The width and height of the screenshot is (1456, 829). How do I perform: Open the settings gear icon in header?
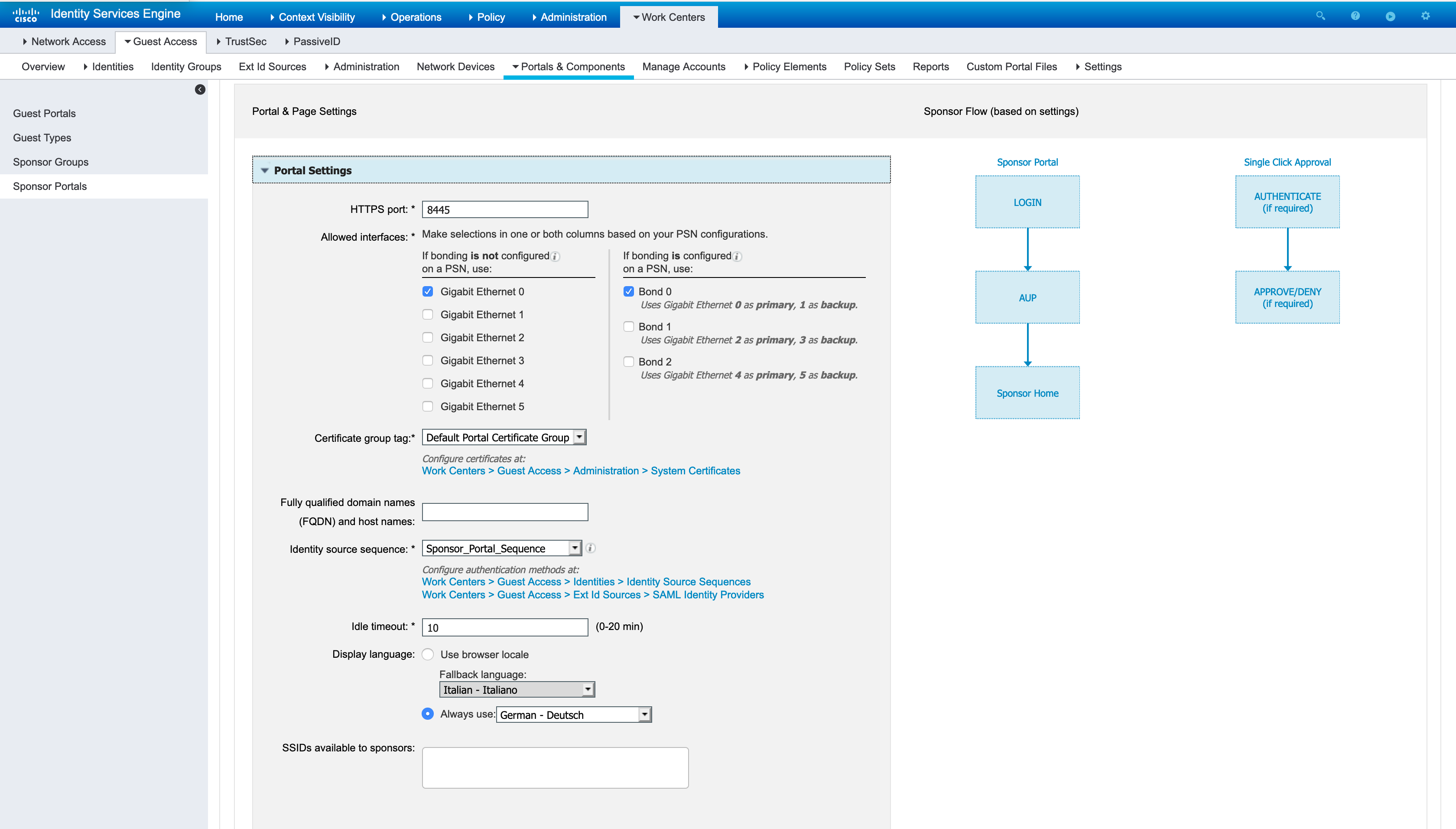click(x=1425, y=16)
